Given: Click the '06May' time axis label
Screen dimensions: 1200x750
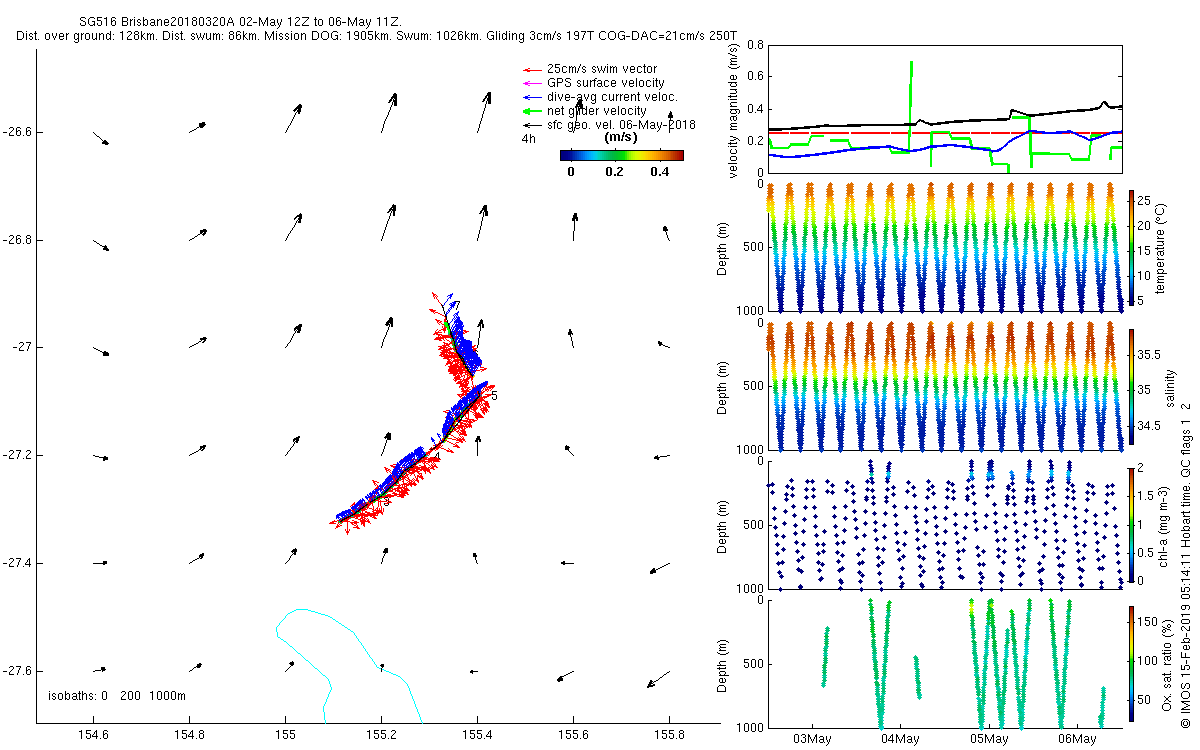Looking at the screenshot, I should point(1077,739).
